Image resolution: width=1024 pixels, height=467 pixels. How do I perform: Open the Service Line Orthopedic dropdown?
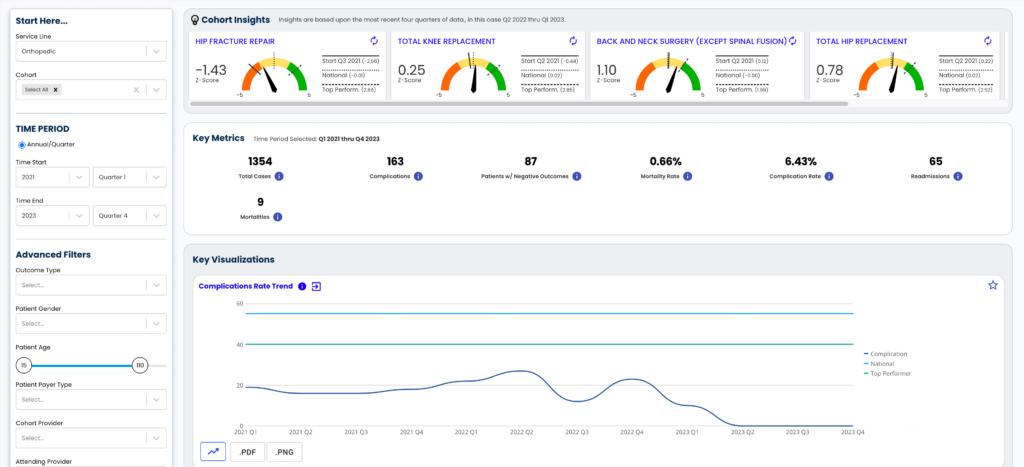click(x=91, y=52)
